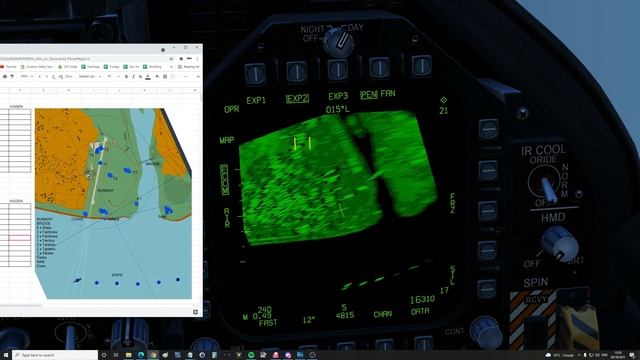Expand the bookmarks overflow chevron in Chrome
This screenshot has height=360, width=640.
(172, 67)
